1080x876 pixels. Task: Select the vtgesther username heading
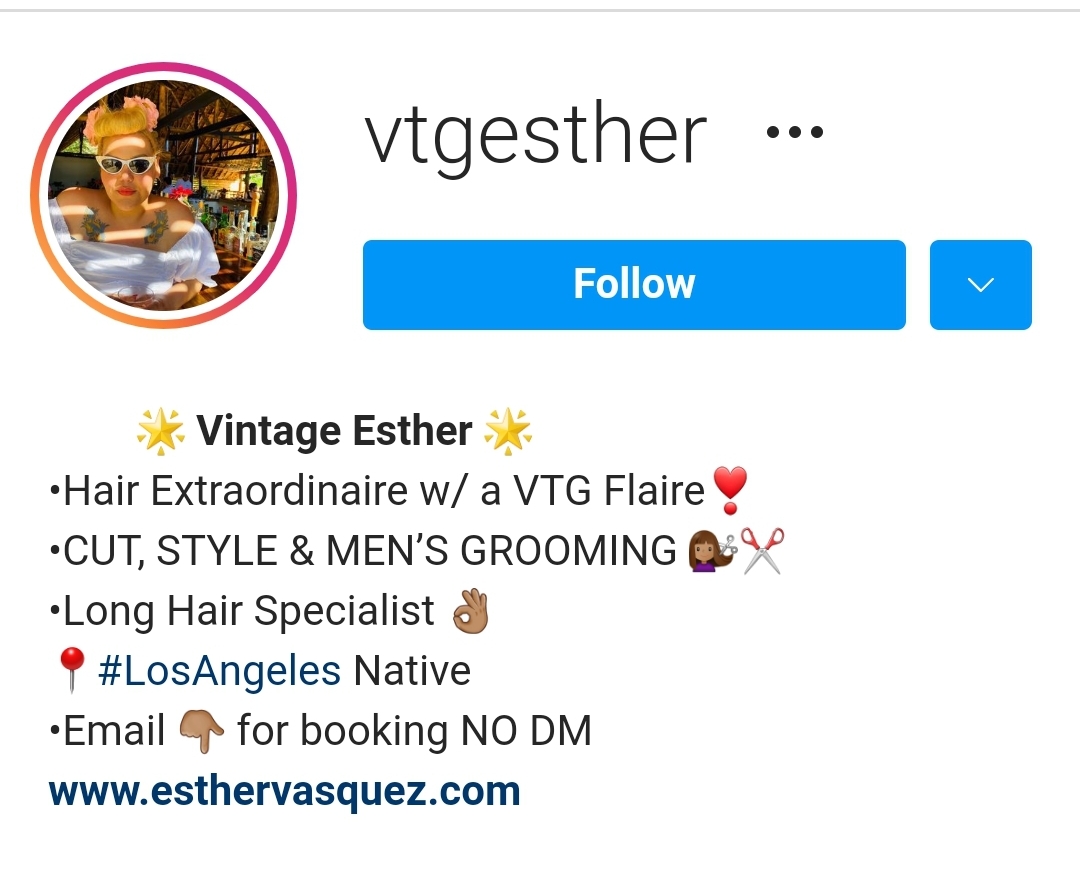tap(536, 134)
